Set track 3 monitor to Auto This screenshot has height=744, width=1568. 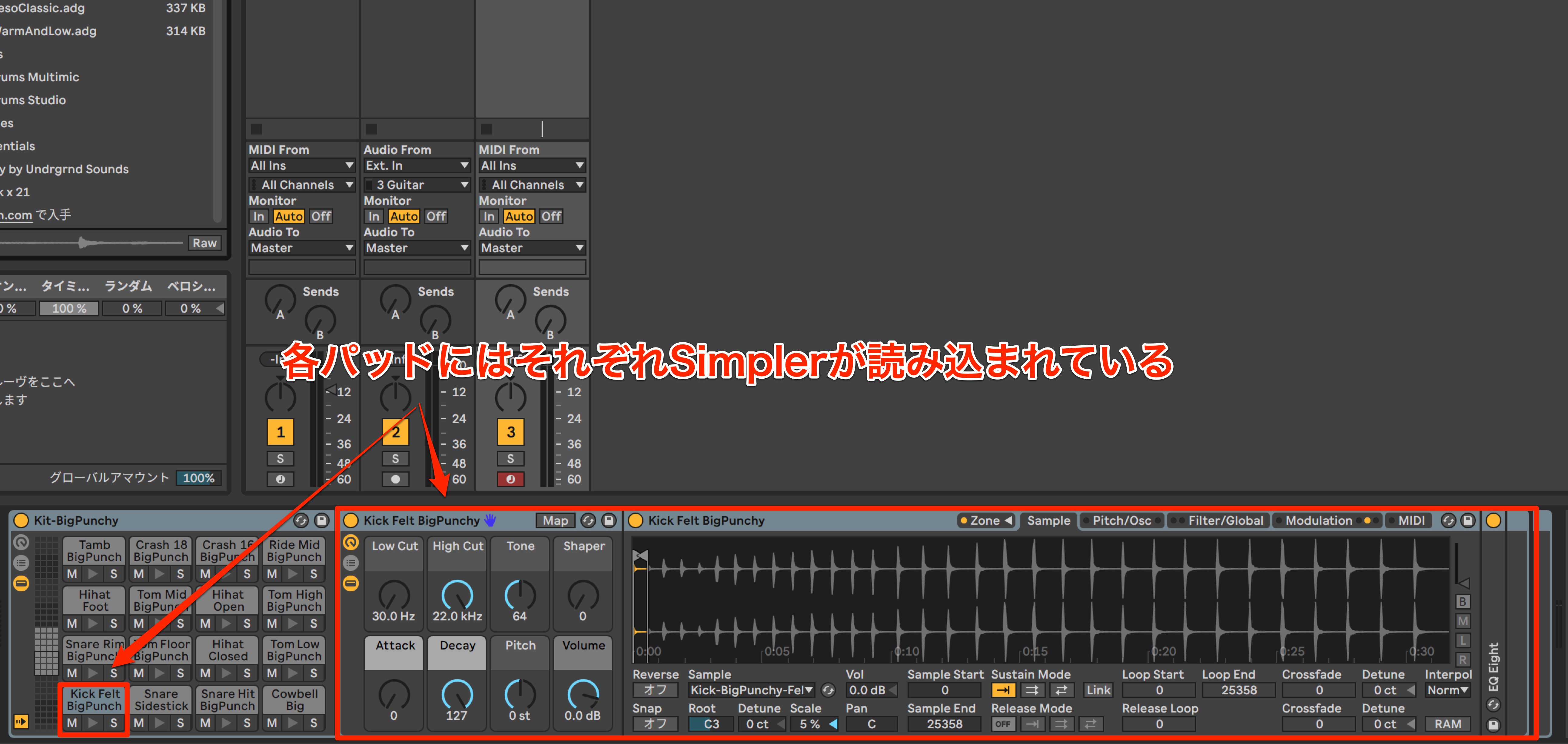519,216
